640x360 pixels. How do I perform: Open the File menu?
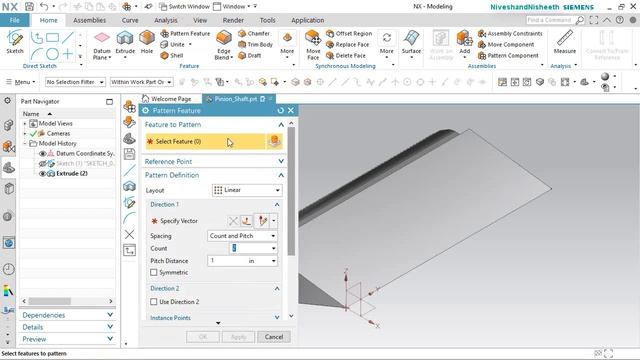[x=14, y=20]
